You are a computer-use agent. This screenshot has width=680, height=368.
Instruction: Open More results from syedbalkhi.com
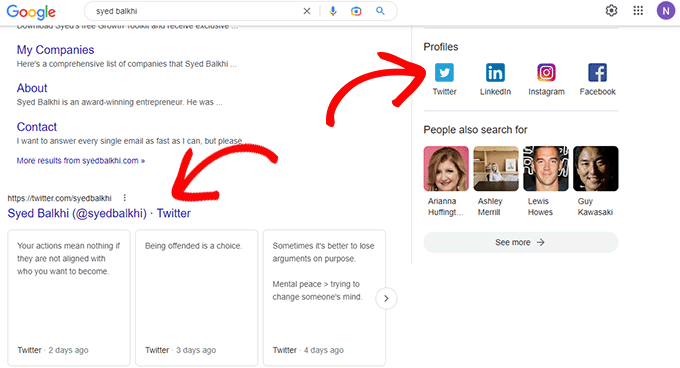pos(81,161)
